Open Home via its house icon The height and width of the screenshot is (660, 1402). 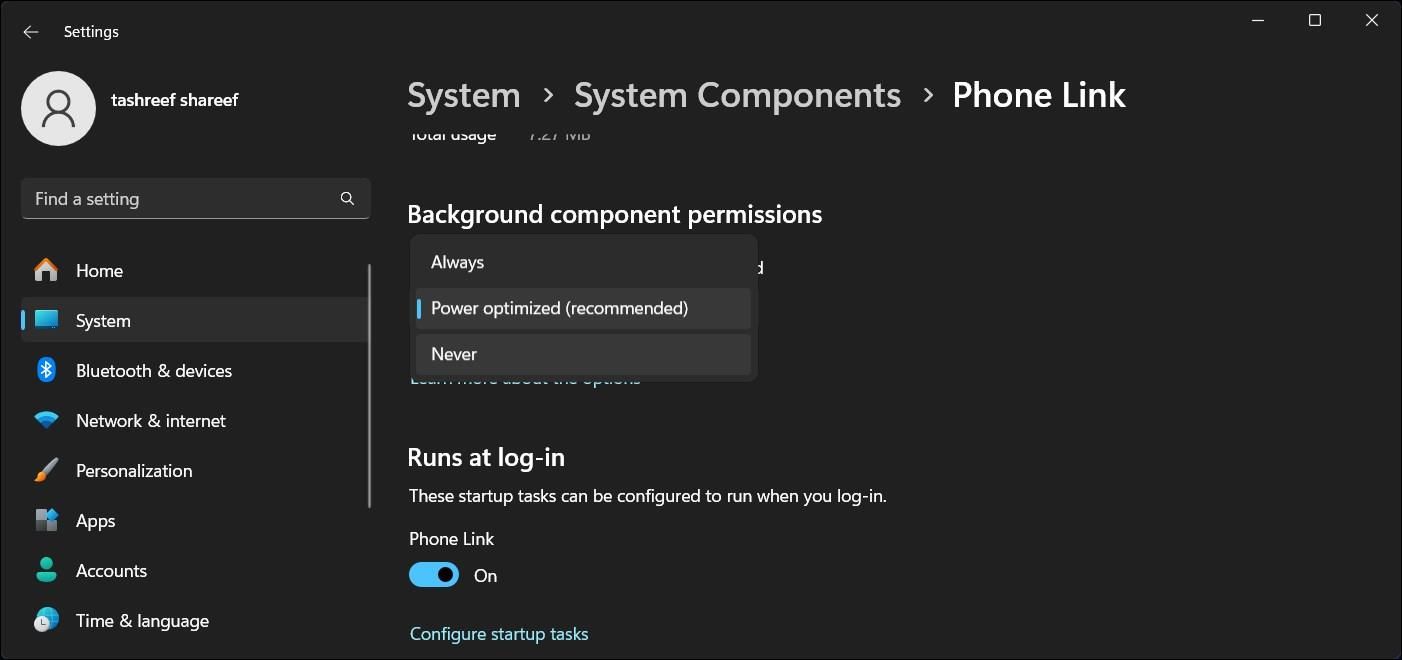46,271
